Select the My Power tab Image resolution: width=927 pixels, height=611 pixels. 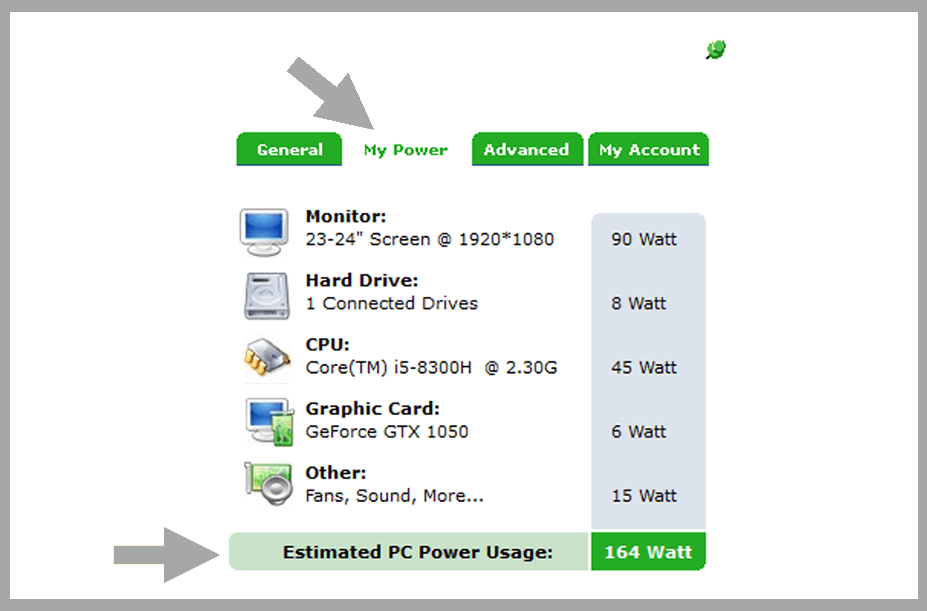405,149
